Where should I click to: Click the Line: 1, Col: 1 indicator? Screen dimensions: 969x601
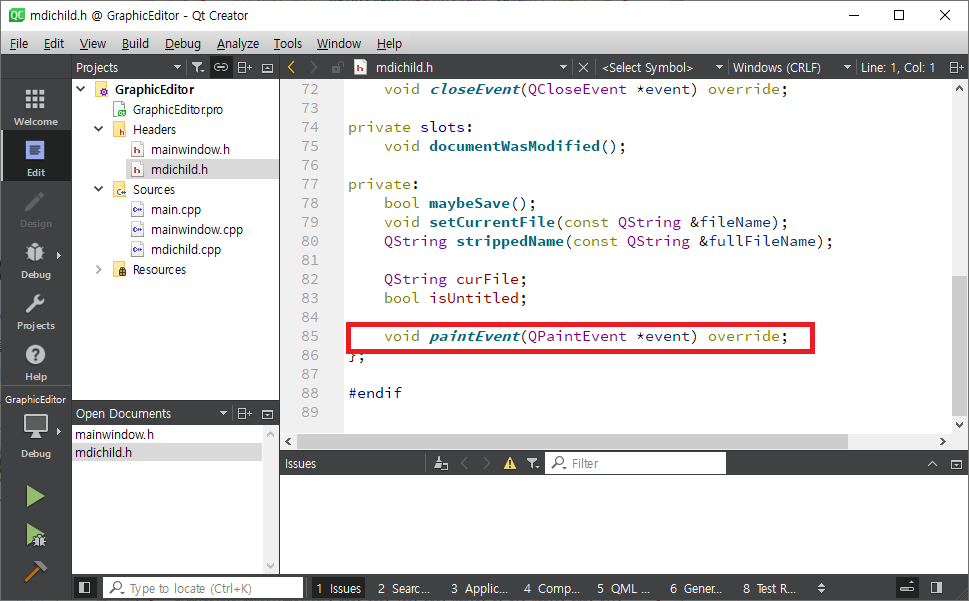tap(897, 67)
